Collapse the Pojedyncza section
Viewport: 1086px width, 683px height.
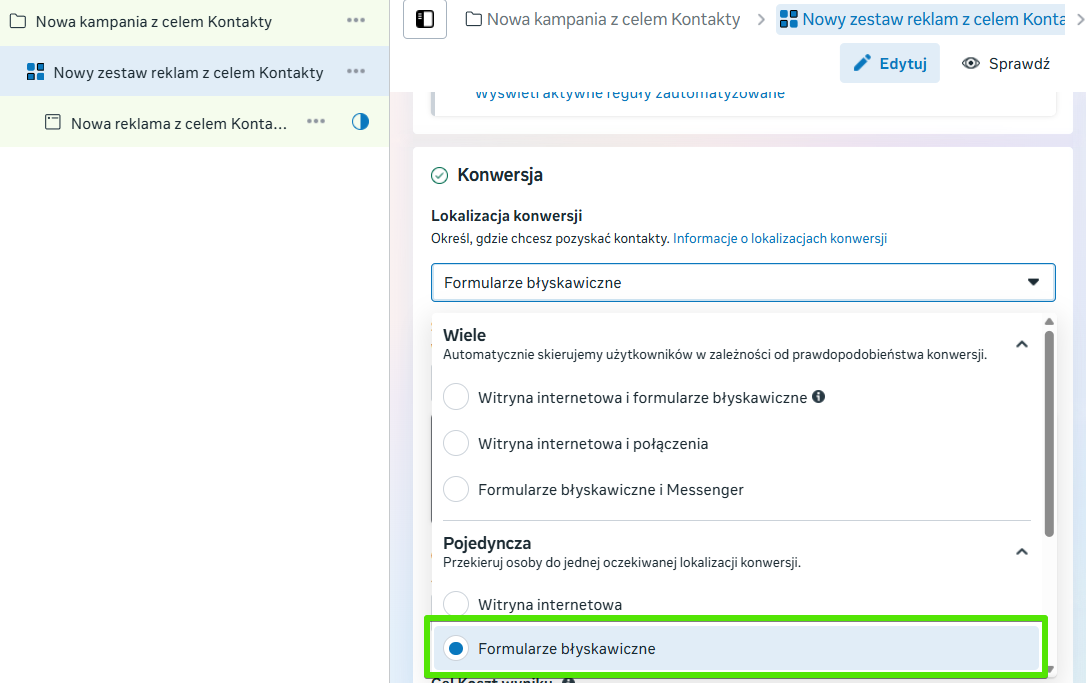point(1021,551)
